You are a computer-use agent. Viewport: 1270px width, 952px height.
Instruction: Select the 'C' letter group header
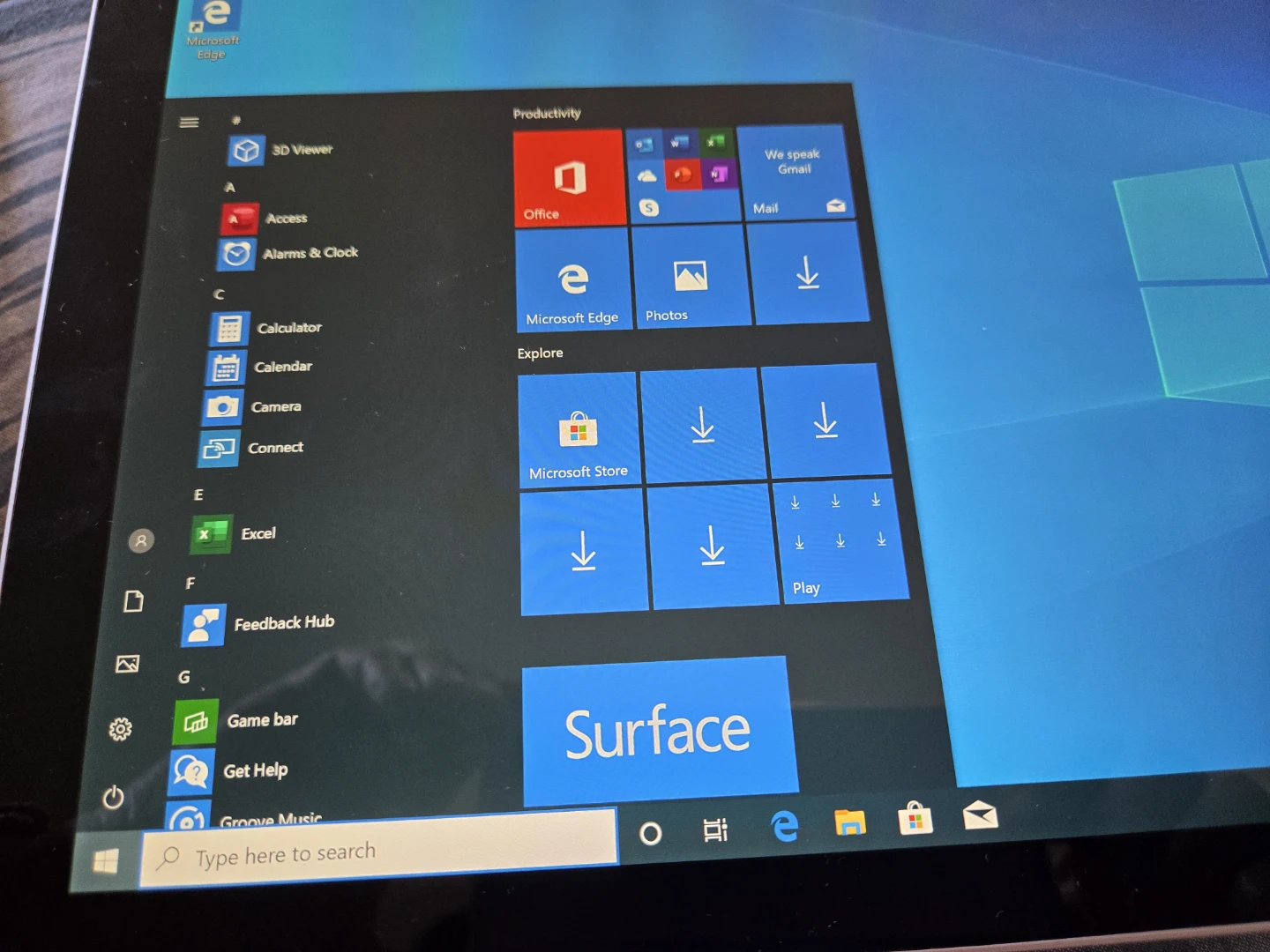219,294
